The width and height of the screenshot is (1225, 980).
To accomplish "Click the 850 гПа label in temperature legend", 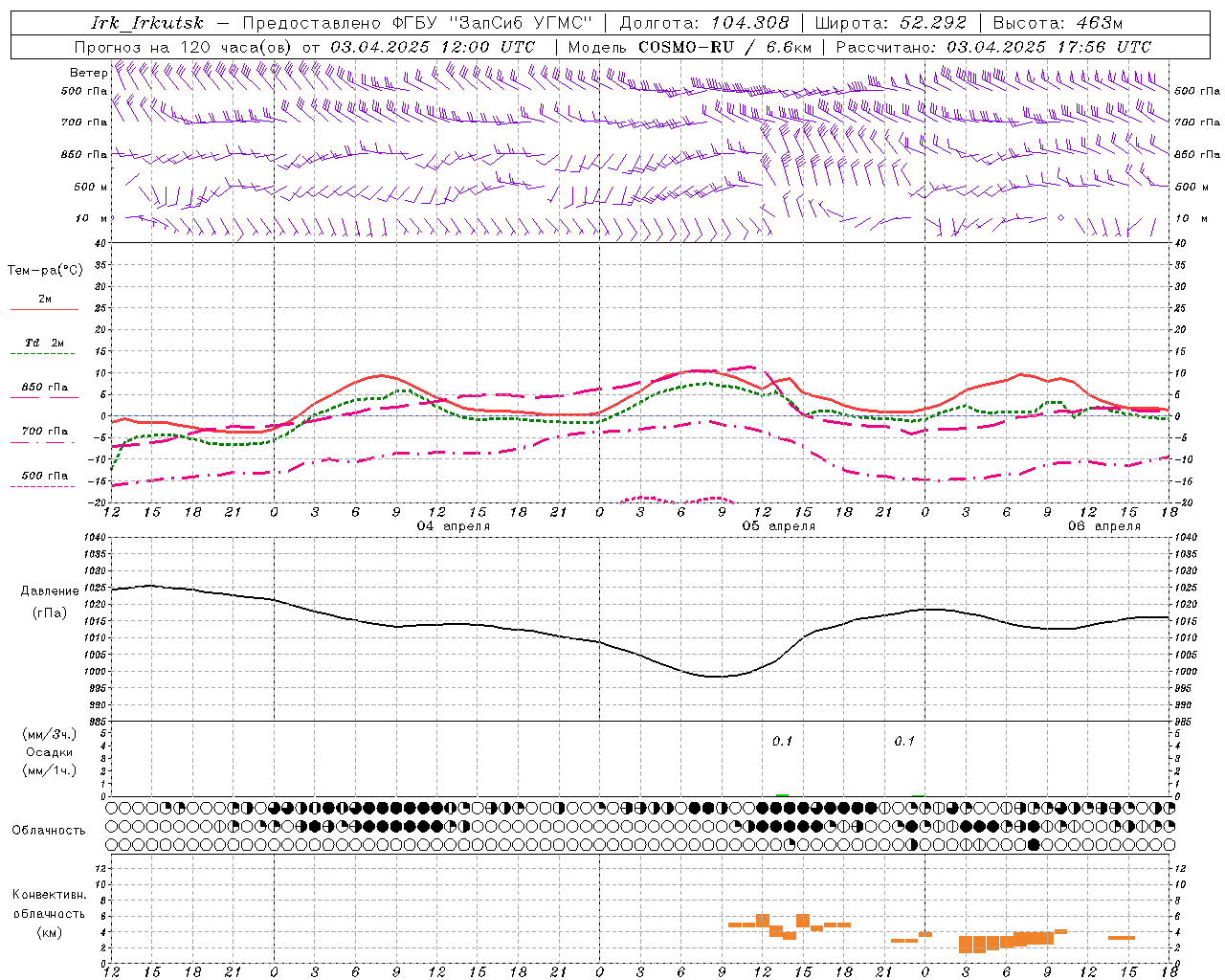I will [x=45, y=388].
